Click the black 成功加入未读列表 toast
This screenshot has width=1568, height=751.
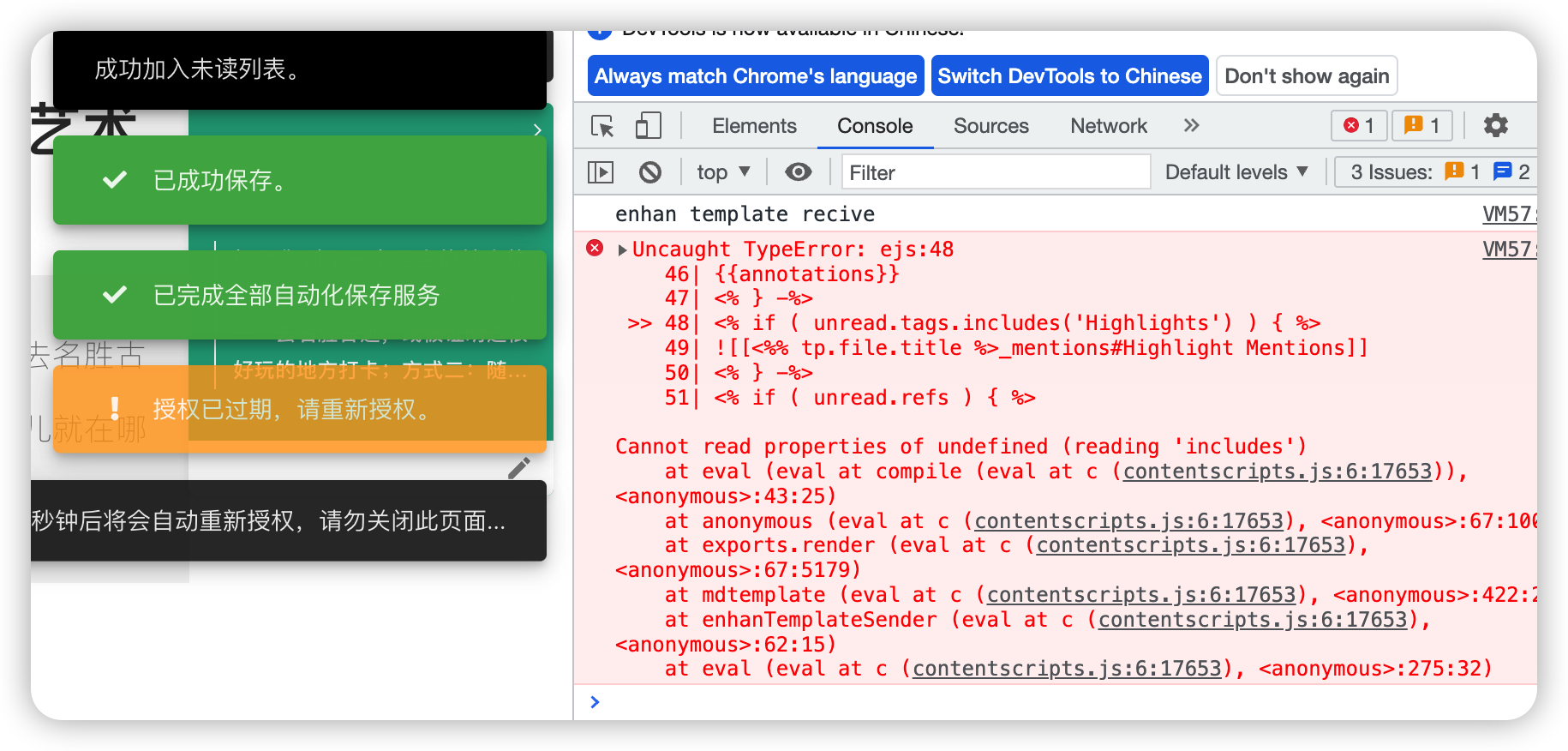pos(299,69)
